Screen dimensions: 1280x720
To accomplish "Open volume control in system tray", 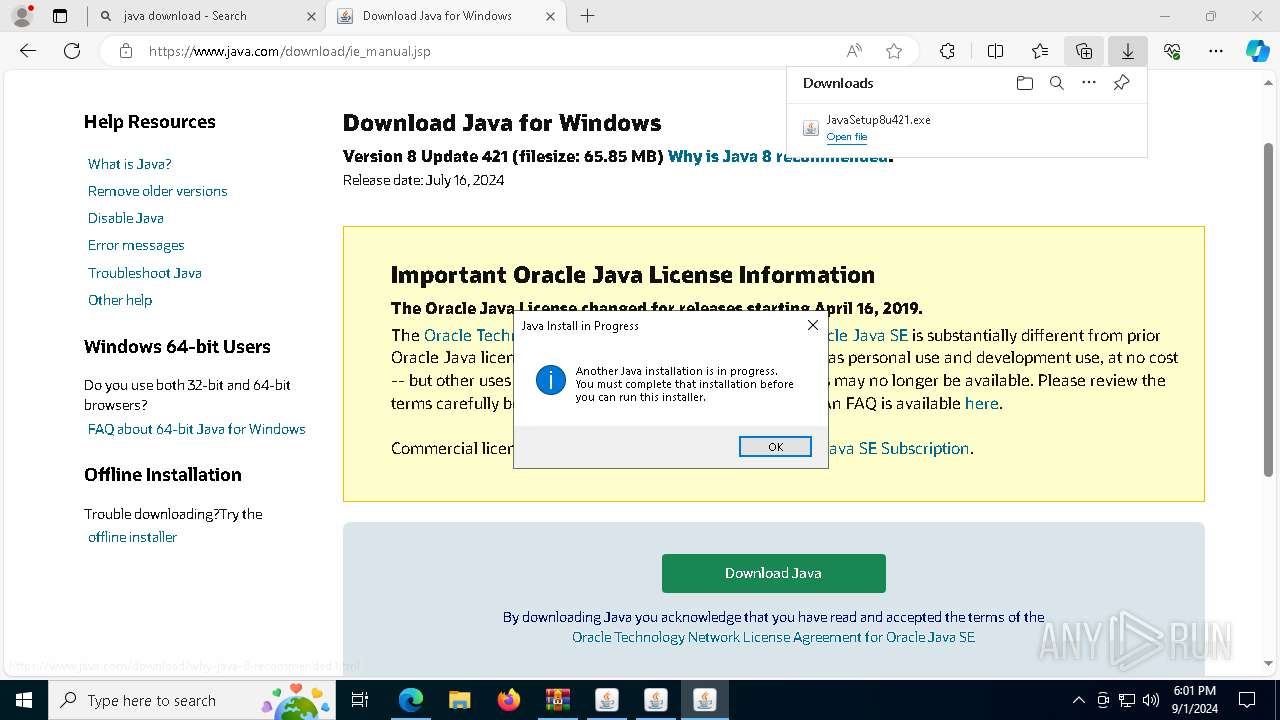I will coord(1151,700).
